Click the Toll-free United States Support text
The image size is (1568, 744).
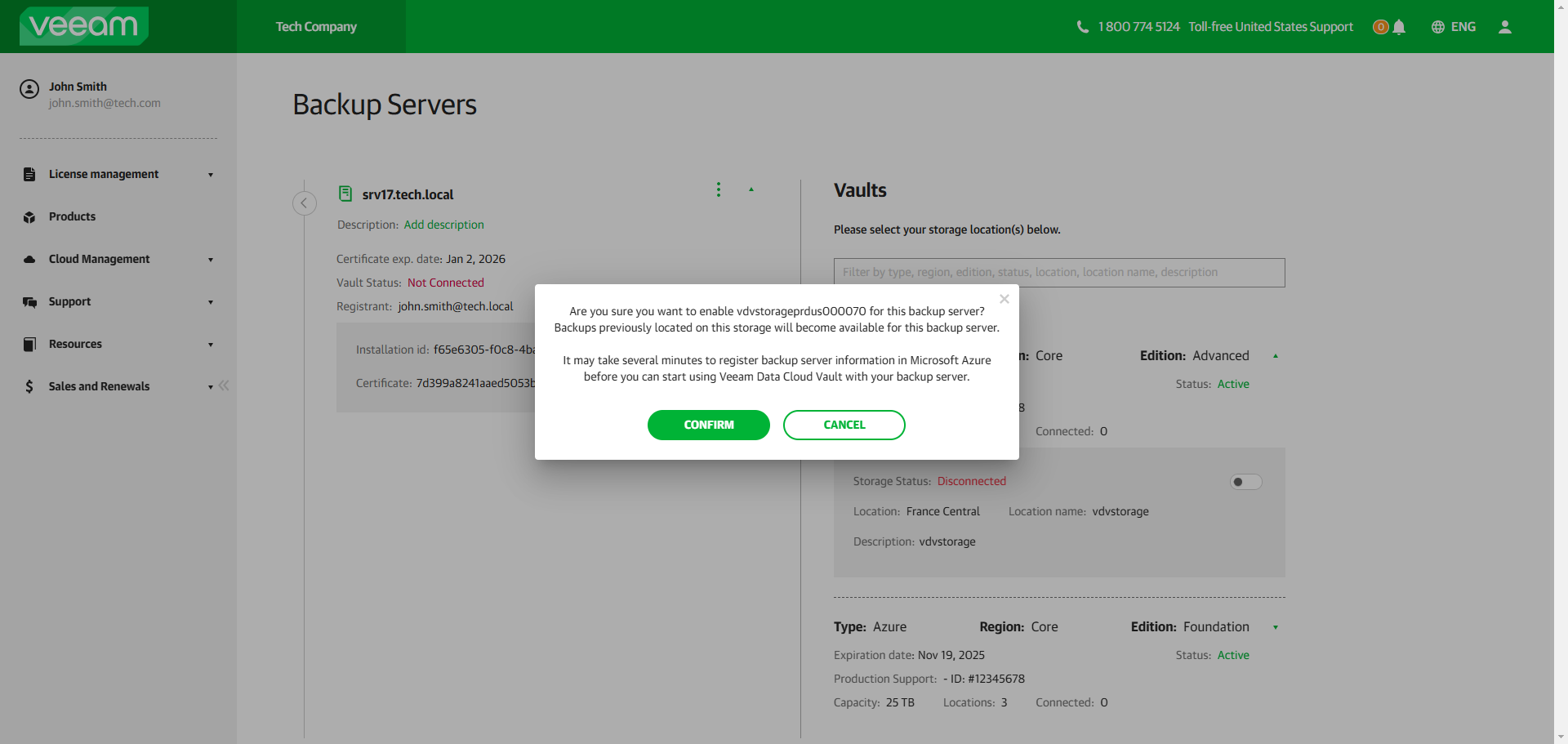1271,27
